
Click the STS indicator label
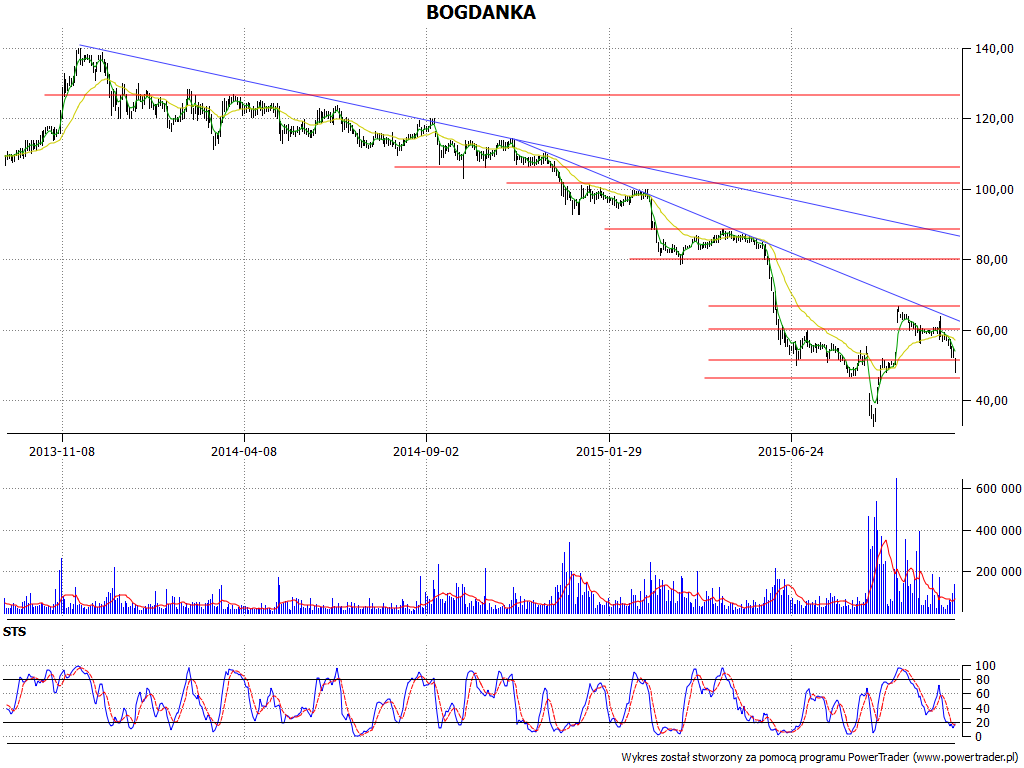pos(14,632)
